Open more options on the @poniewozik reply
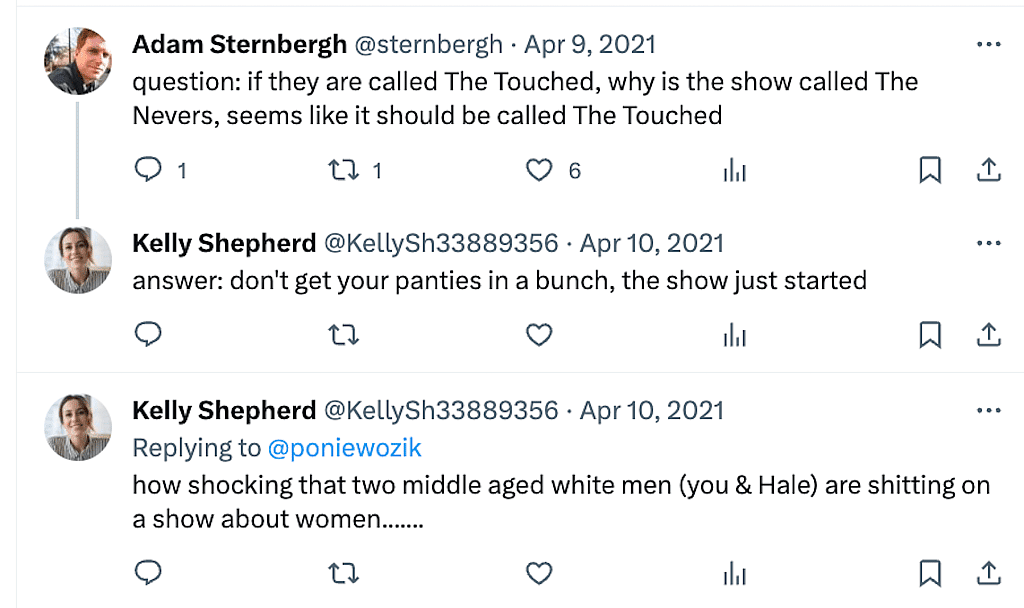The image size is (1024, 608). coord(988,411)
